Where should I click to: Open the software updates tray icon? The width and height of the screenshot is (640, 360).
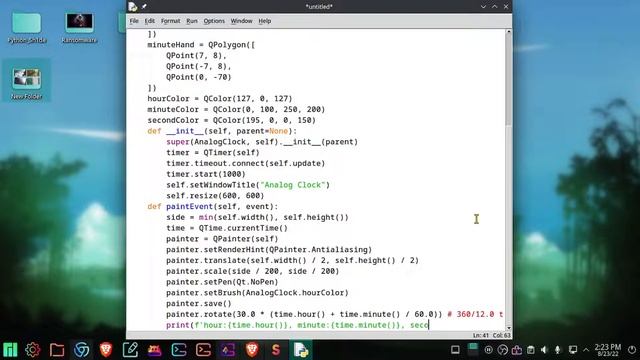[517, 350]
